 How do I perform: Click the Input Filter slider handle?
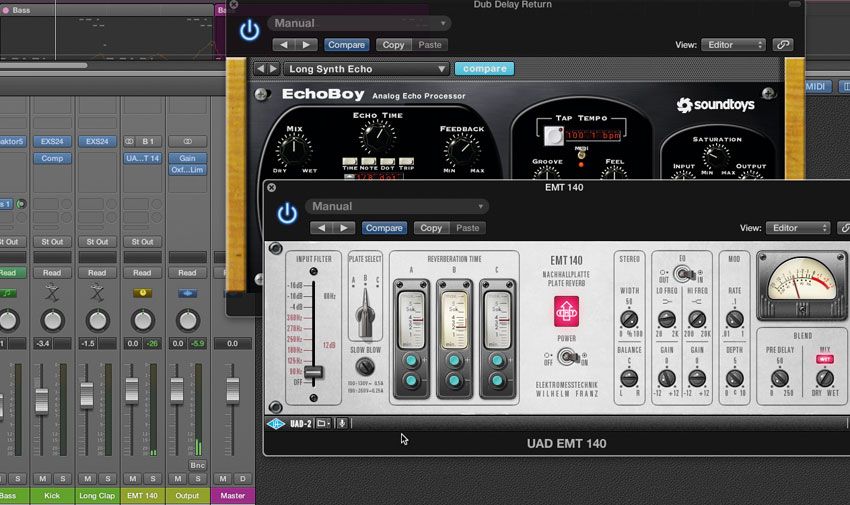pyautogui.click(x=313, y=372)
